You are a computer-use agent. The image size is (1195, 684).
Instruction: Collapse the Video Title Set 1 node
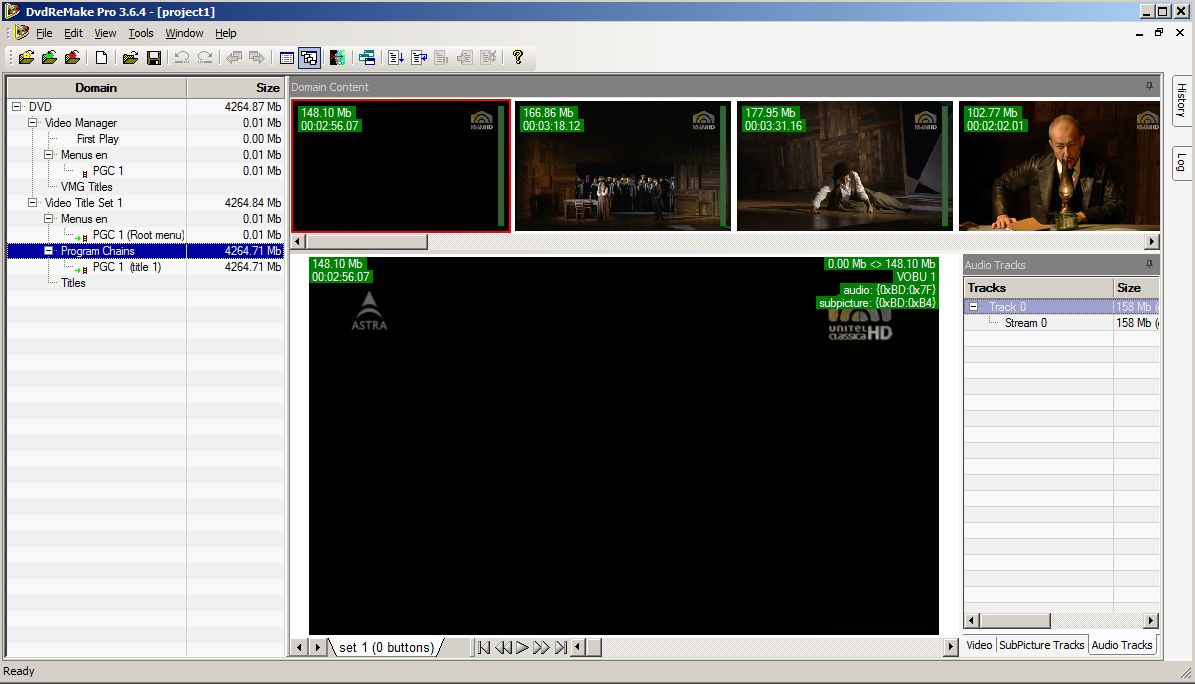point(33,203)
